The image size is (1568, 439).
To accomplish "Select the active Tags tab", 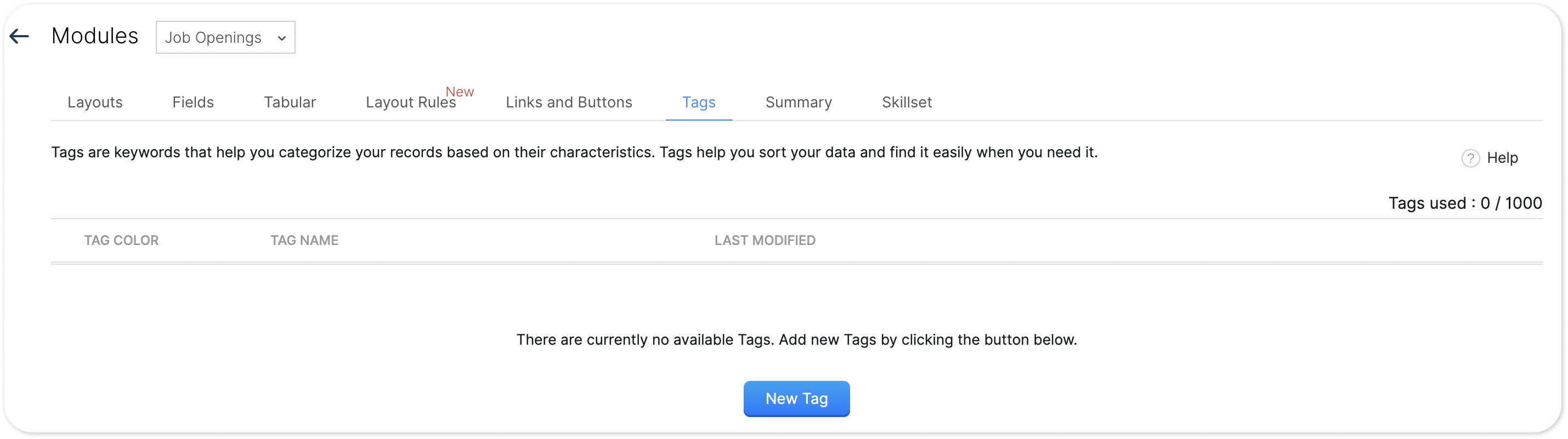I will pos(699,102).
